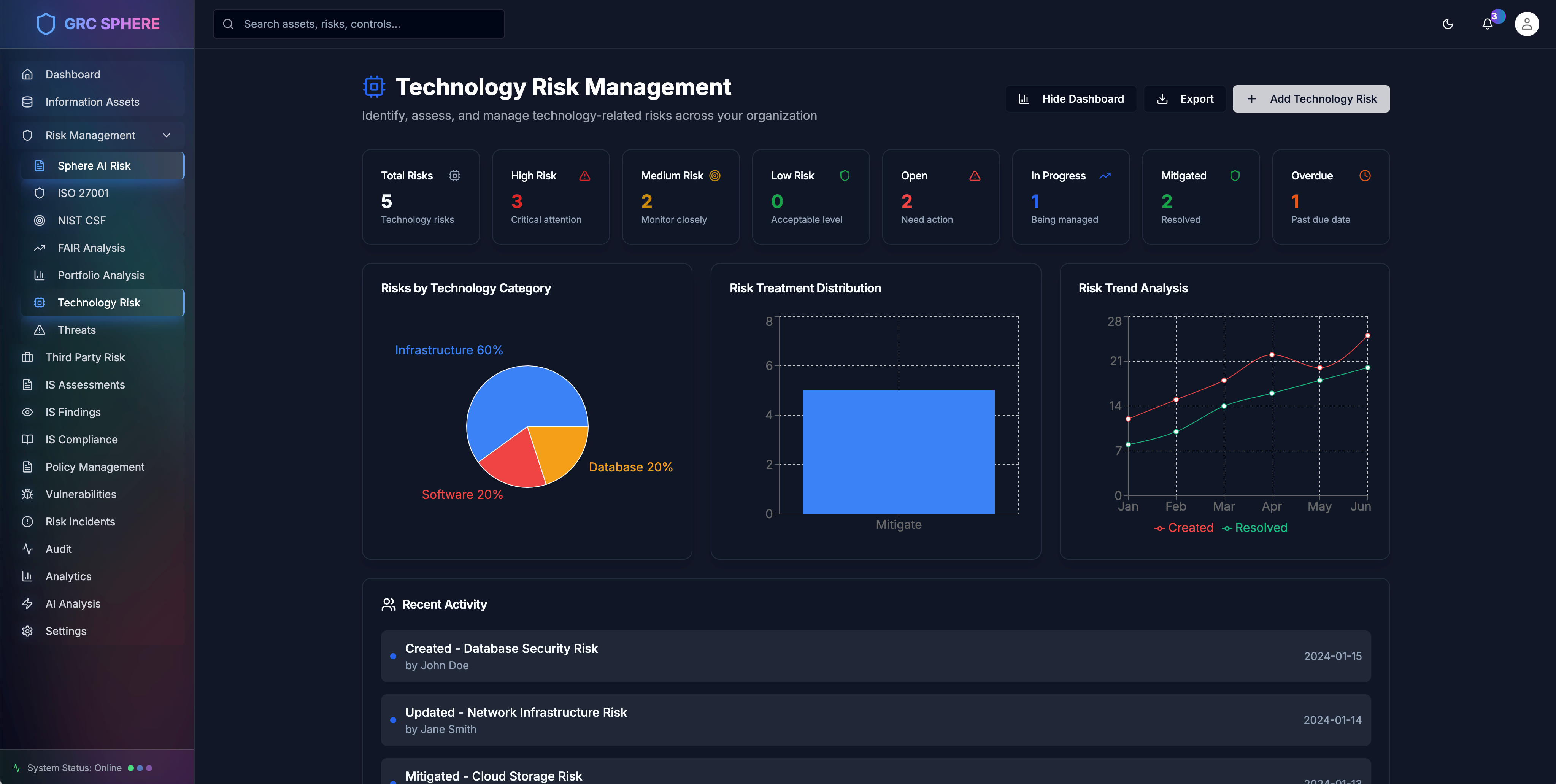Collapse the Risk Management chevron
The width and height of the screenshot is (1556, 784).
pyautogui.click(x=167, y=135)
